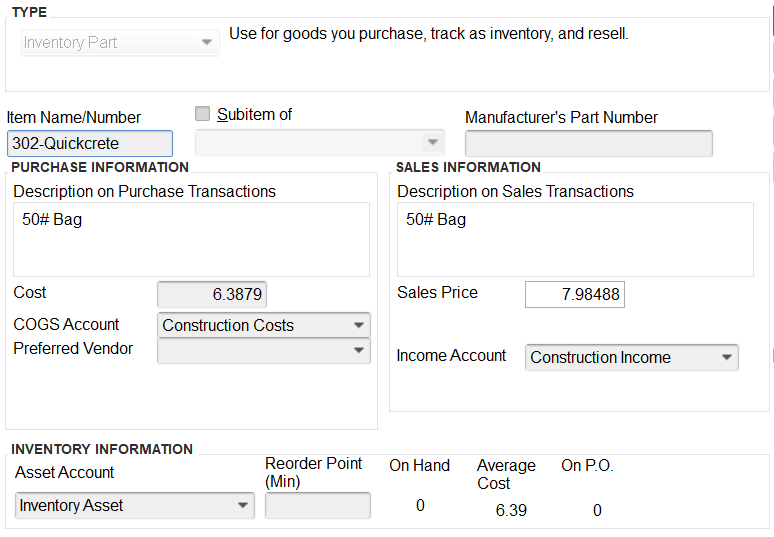This screenshot has width=774, height=537.
Task: Click the sales transactions description box
Action: click(x=575, y=239)
